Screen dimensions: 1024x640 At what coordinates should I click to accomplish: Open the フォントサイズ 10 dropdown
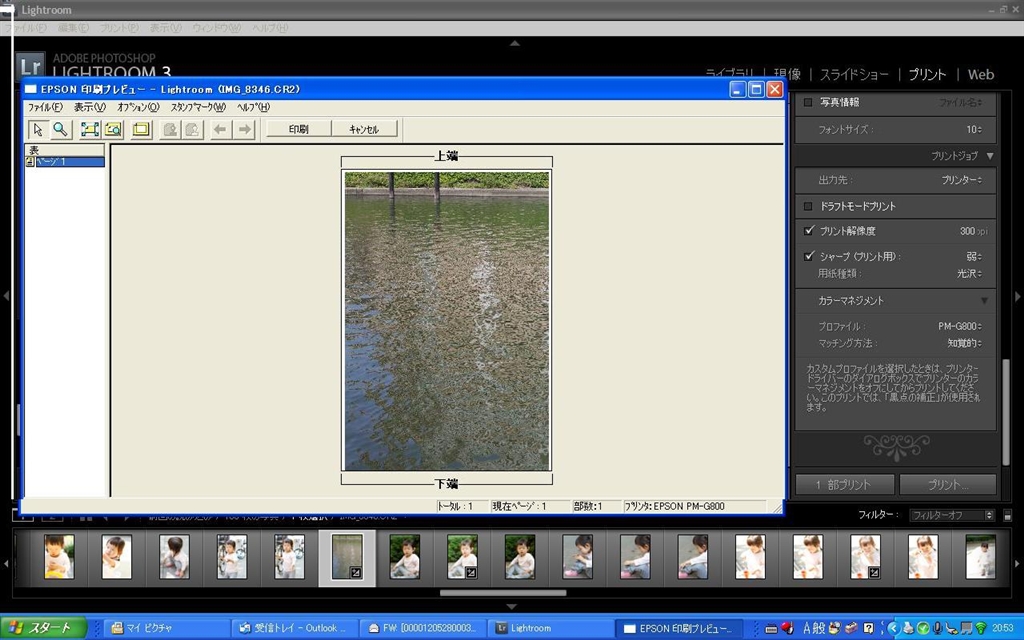[974, 129]
